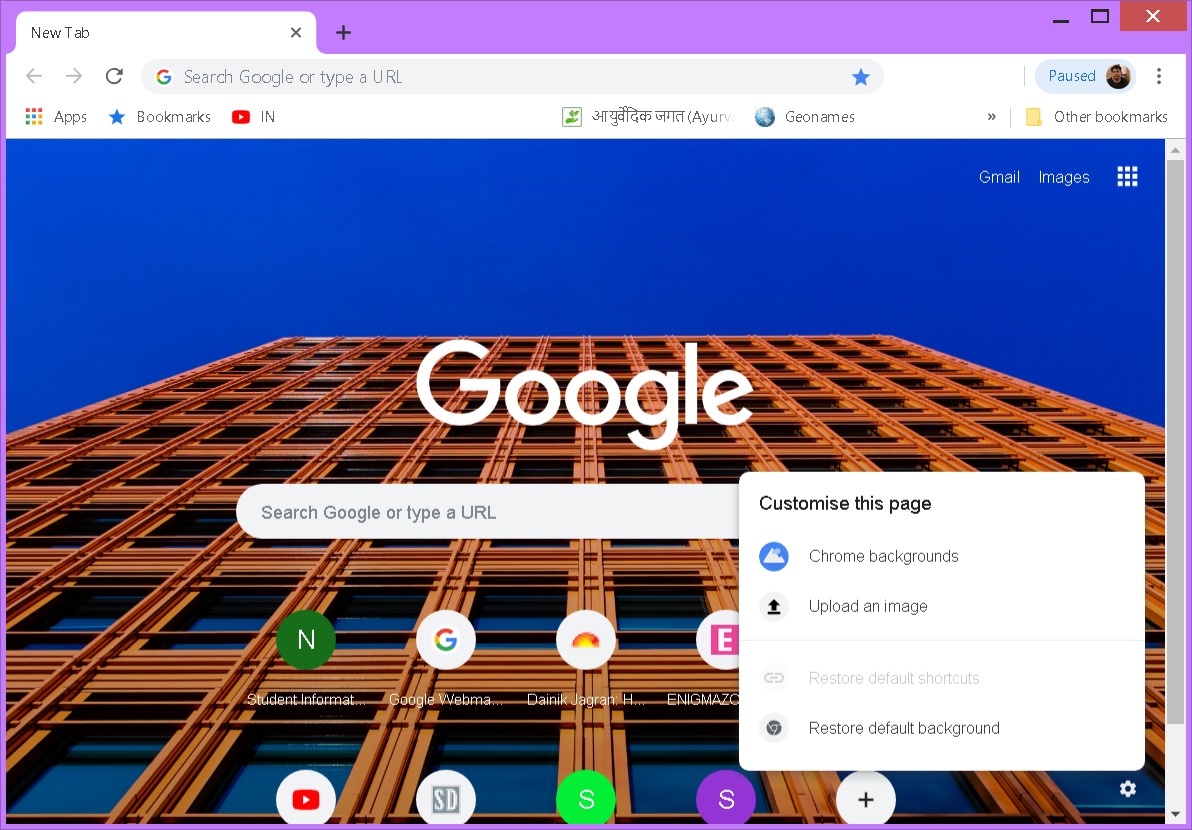1192x830 pixels.
Task: Open the Chrome backgrounds option
Action: (883, 556)
